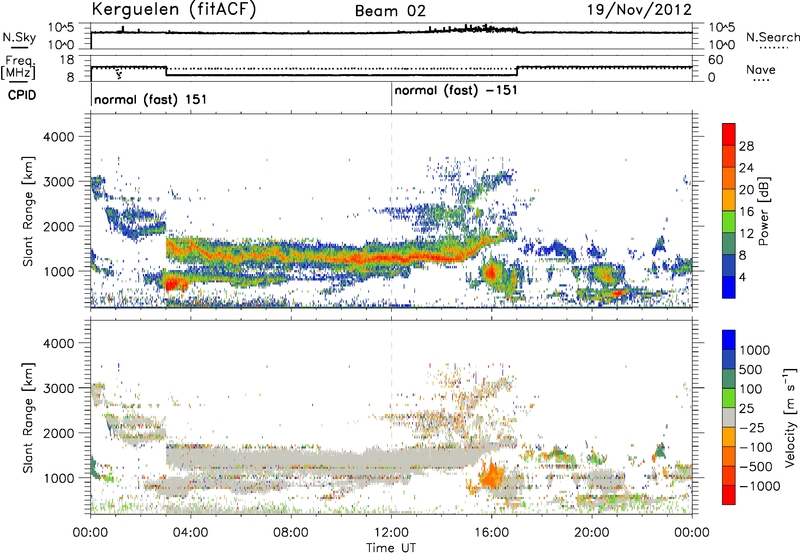Click the 'Kerguelen (fitACF)' title text
This screenshot has height=554, width=800.
click(173, 10)
